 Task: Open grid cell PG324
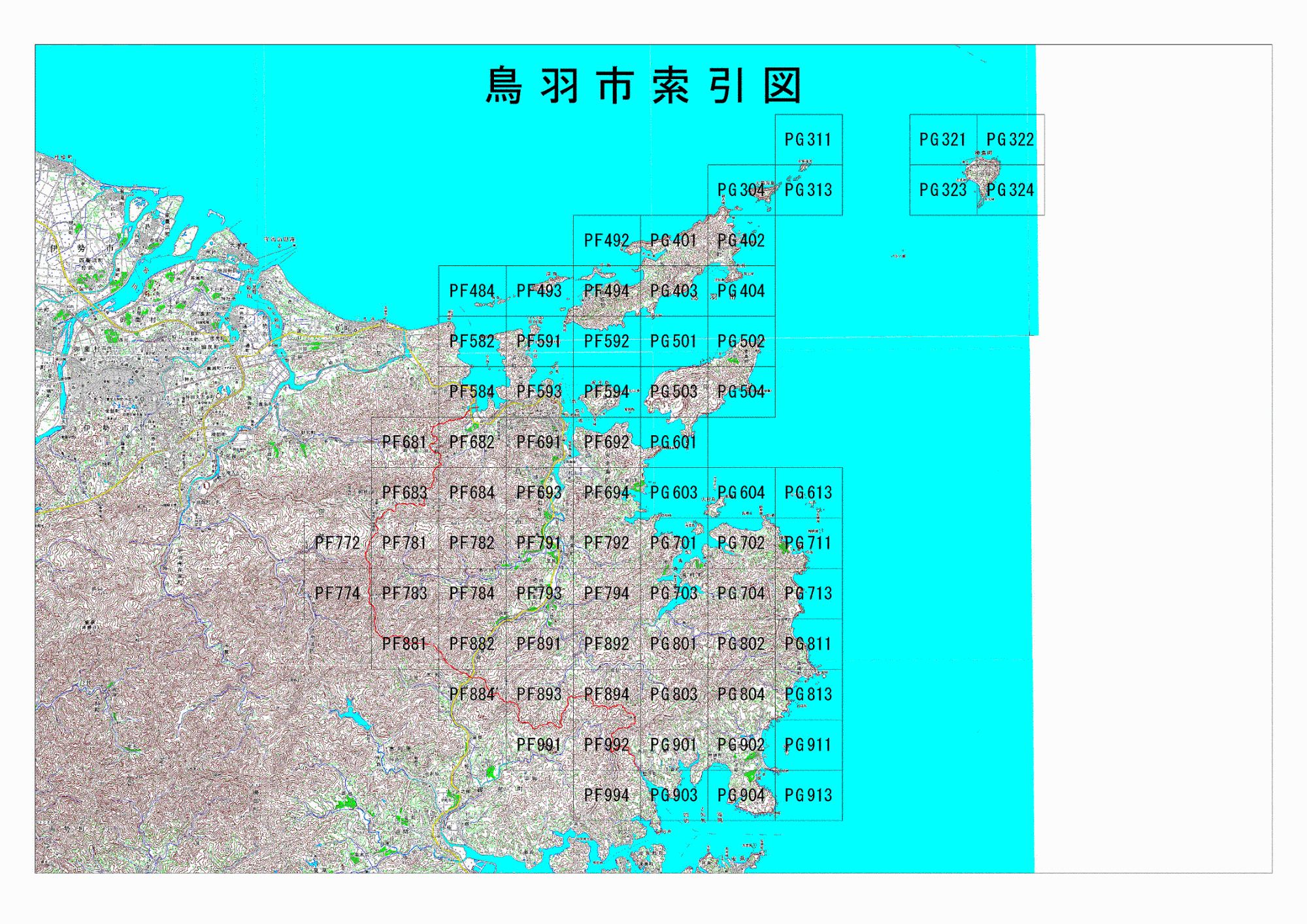point(1010,190)
